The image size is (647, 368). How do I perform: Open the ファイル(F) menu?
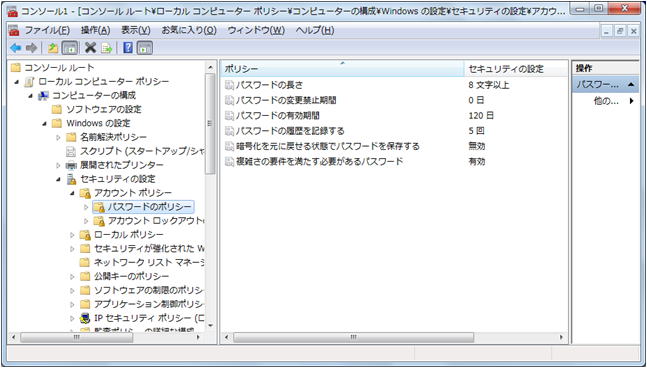click(x=47, y=31)
